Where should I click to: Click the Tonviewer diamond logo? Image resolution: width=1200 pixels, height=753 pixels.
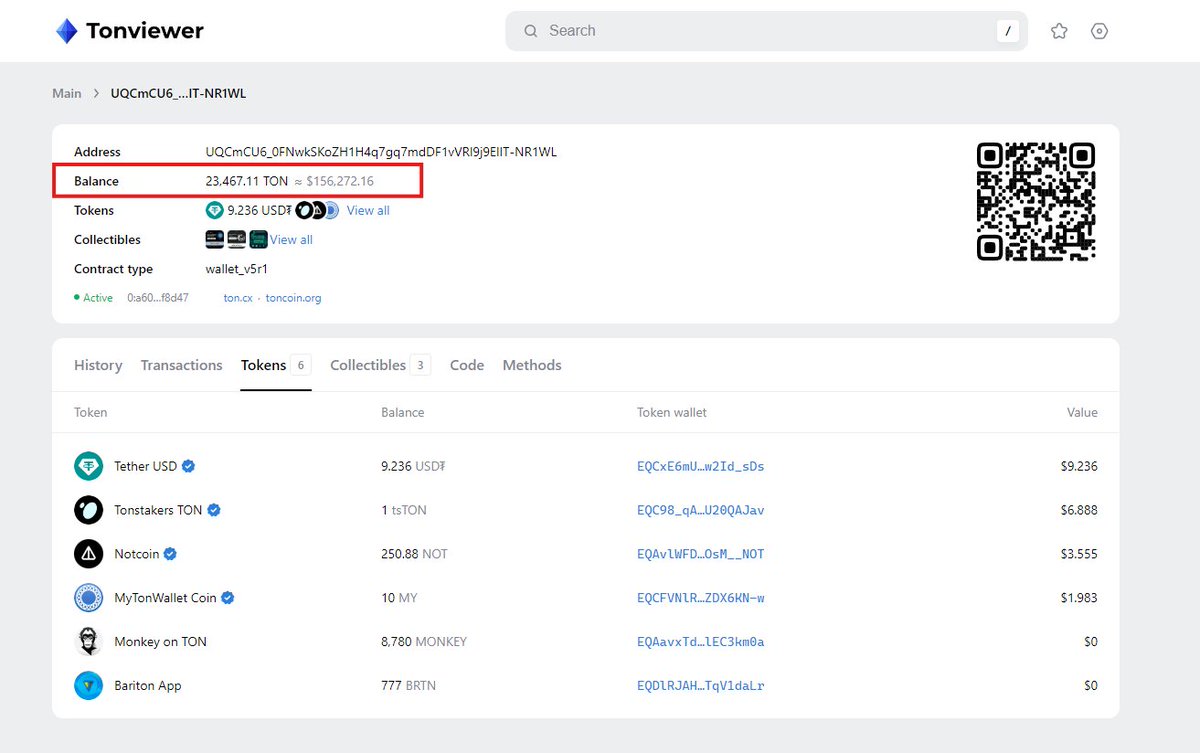pos(66,31)
